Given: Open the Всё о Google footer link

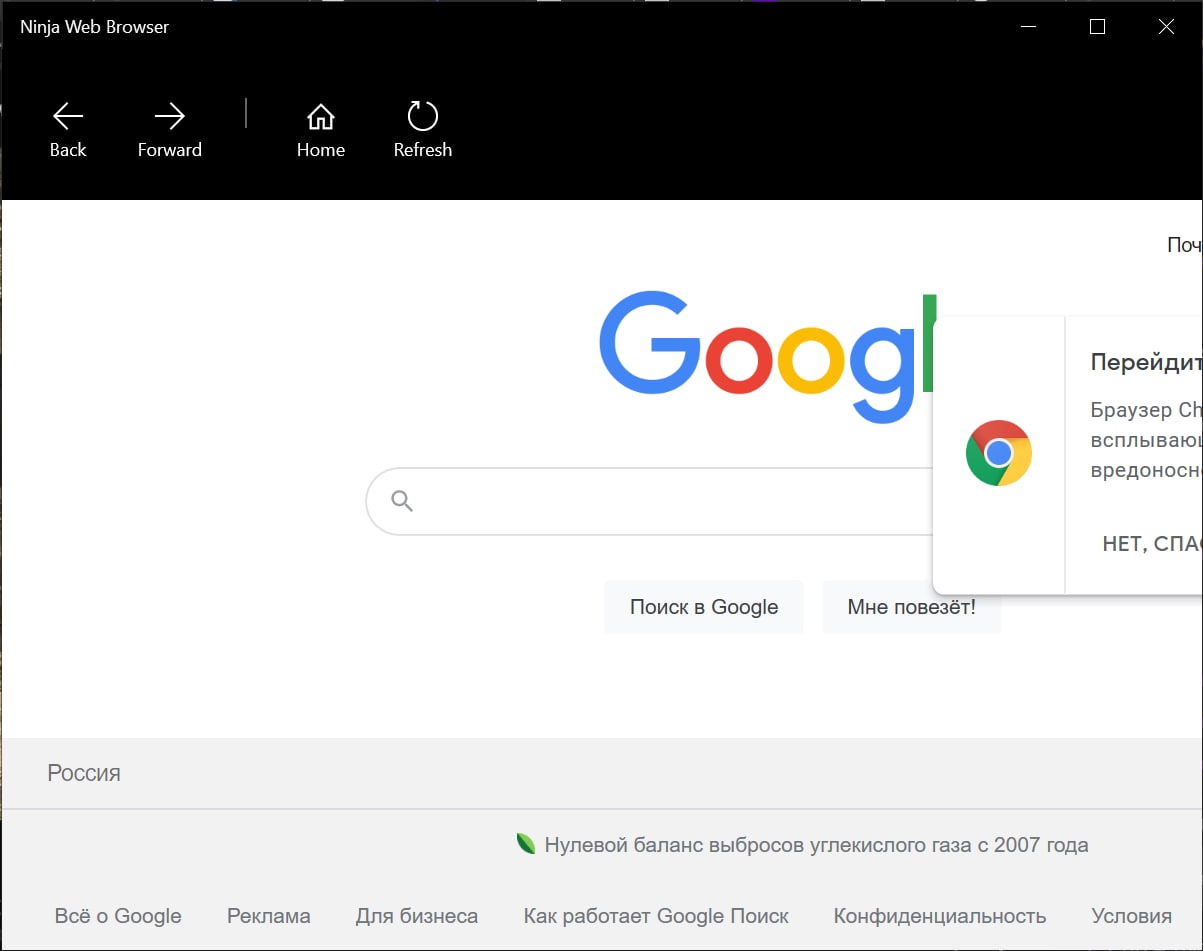Looking at the screenshot, I should (118, 916).
